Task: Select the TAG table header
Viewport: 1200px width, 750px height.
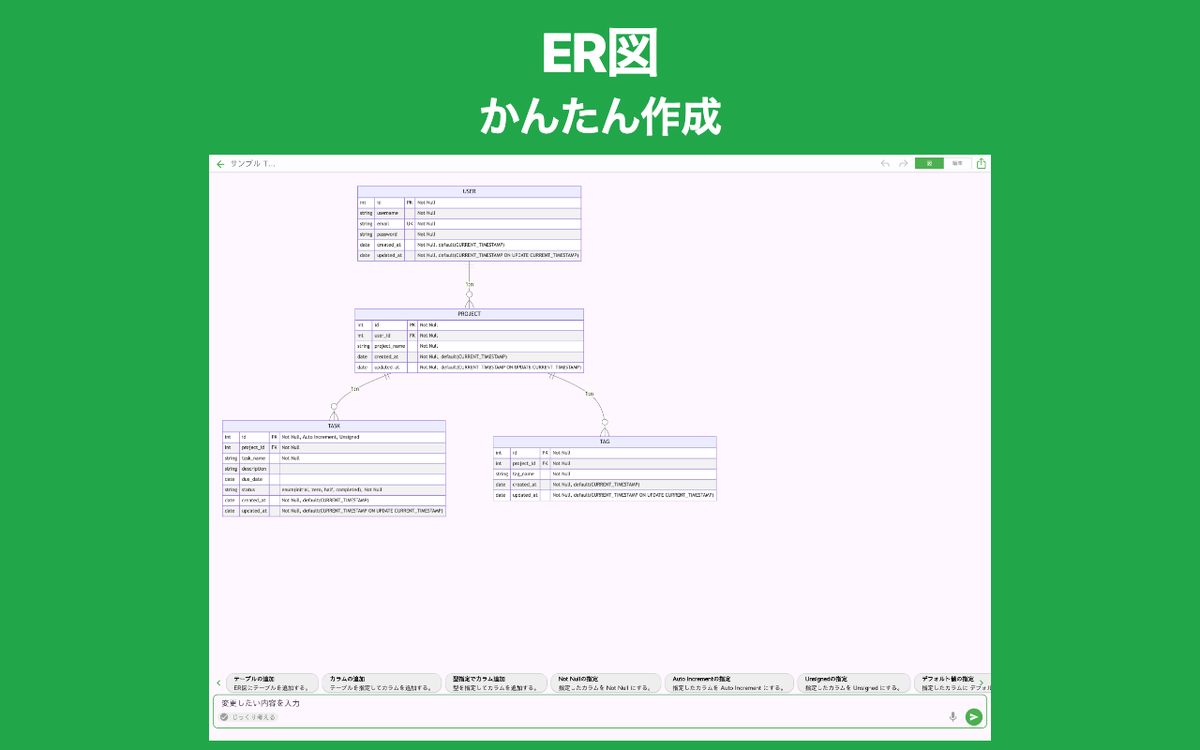Action: [604, 441]
